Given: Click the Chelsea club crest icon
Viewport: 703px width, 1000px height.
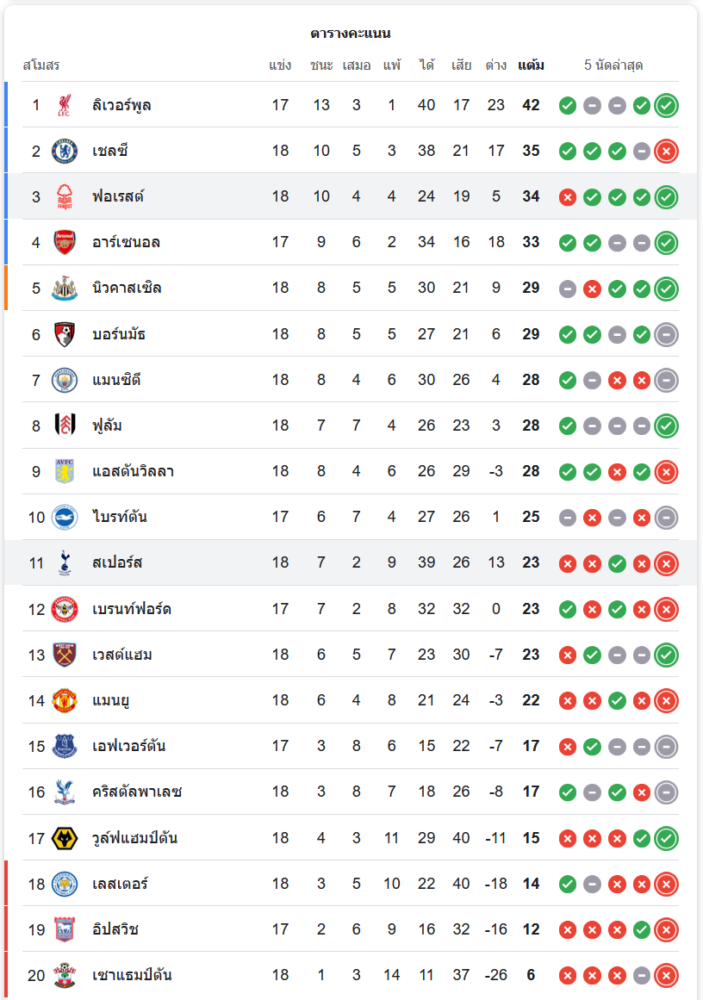Looking at the screenshot, I should click(x=65, y=151).
